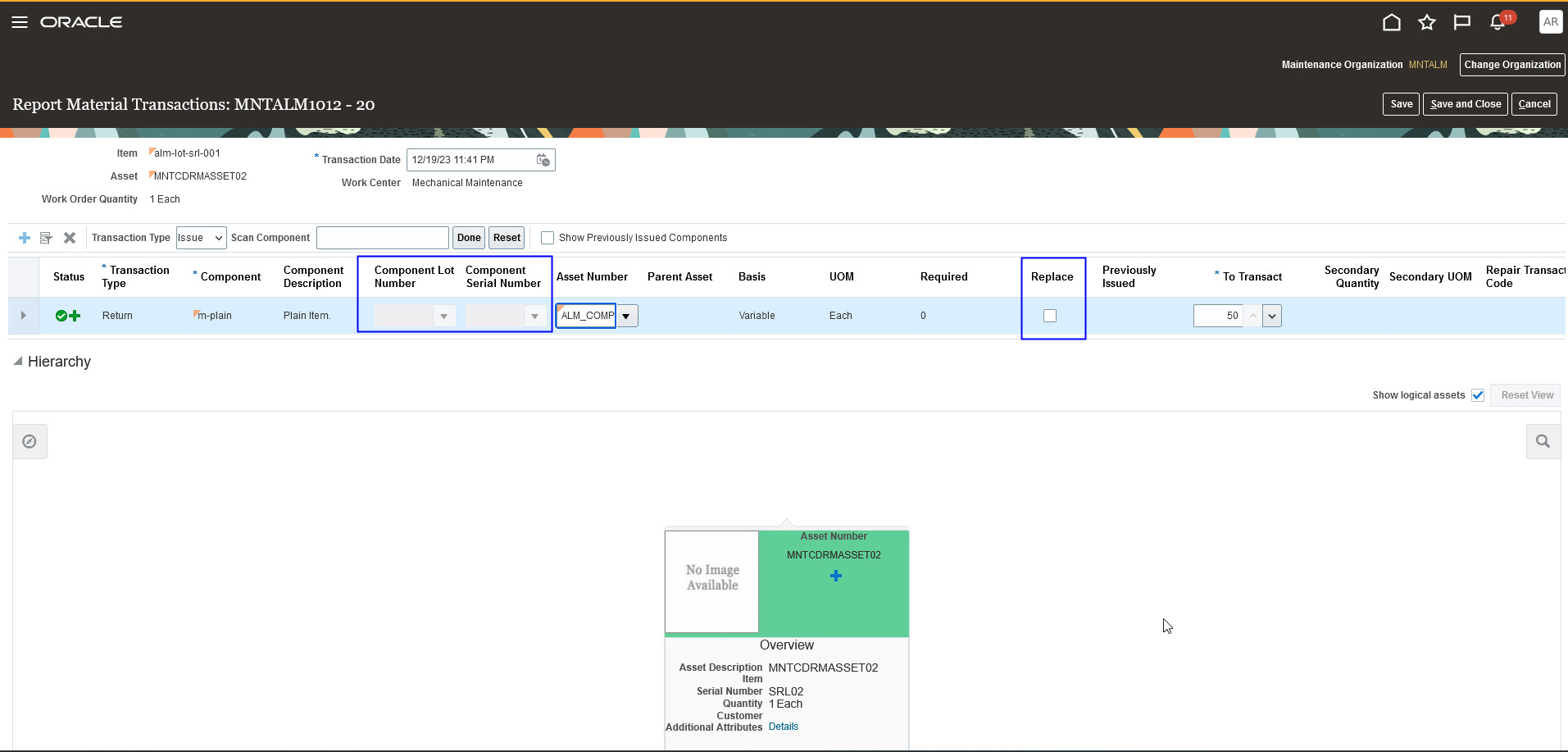
Task: Click the Serial Number SRL02 value
Action: [x=785, y=691]
